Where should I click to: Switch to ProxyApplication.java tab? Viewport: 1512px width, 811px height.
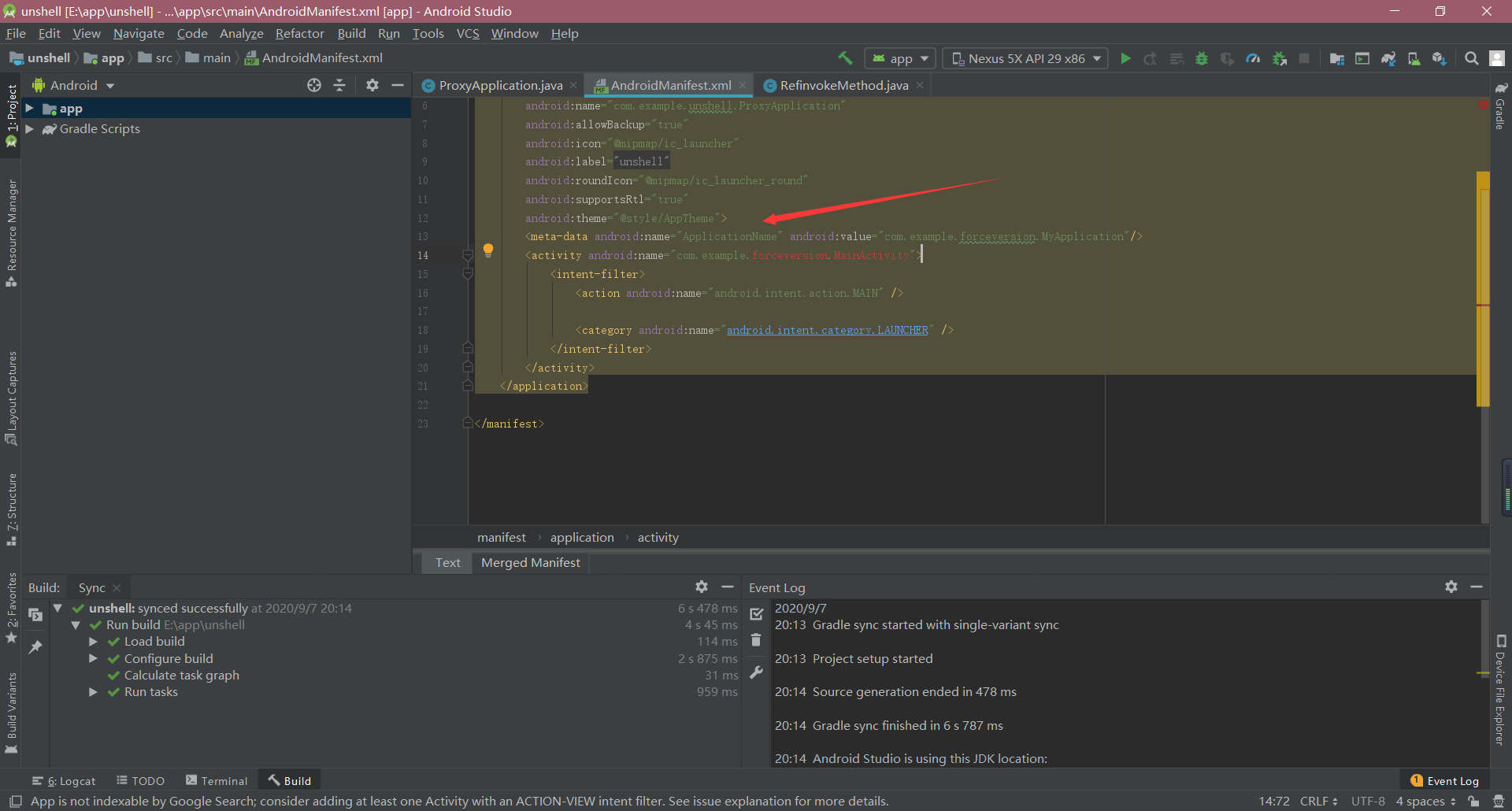click(x=499, y=85)
